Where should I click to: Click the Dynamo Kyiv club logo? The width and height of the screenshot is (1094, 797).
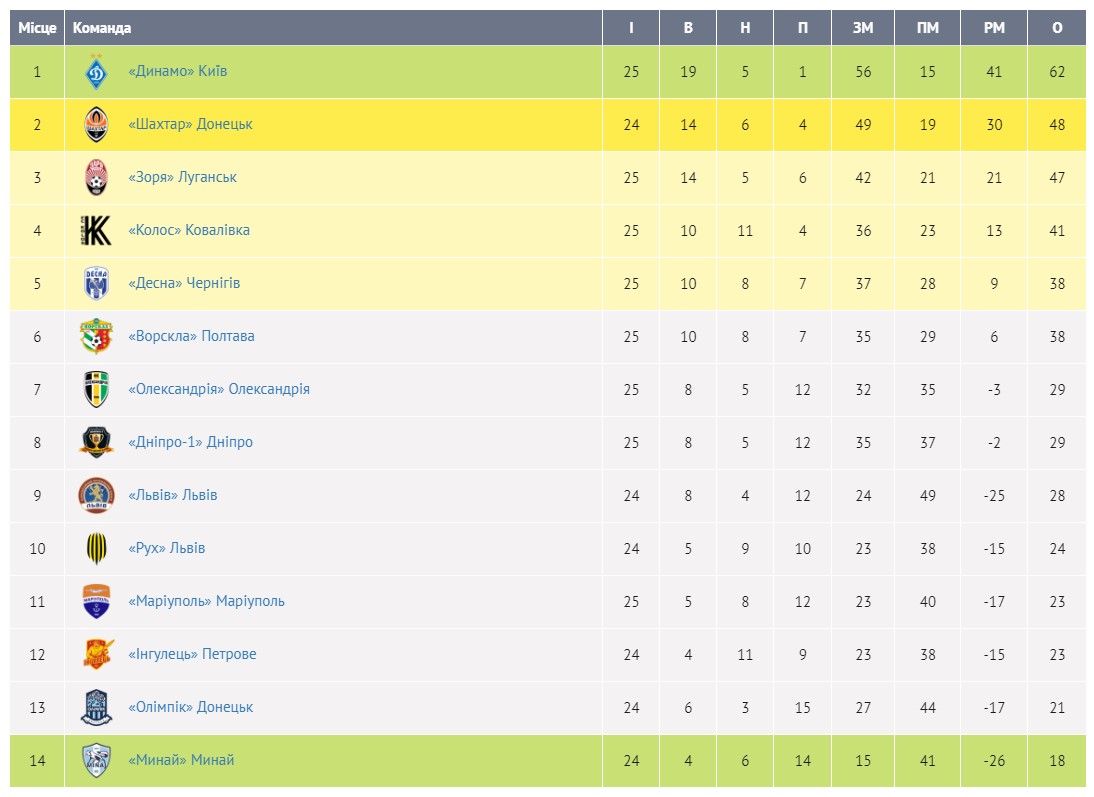click(x=97, y=72)
